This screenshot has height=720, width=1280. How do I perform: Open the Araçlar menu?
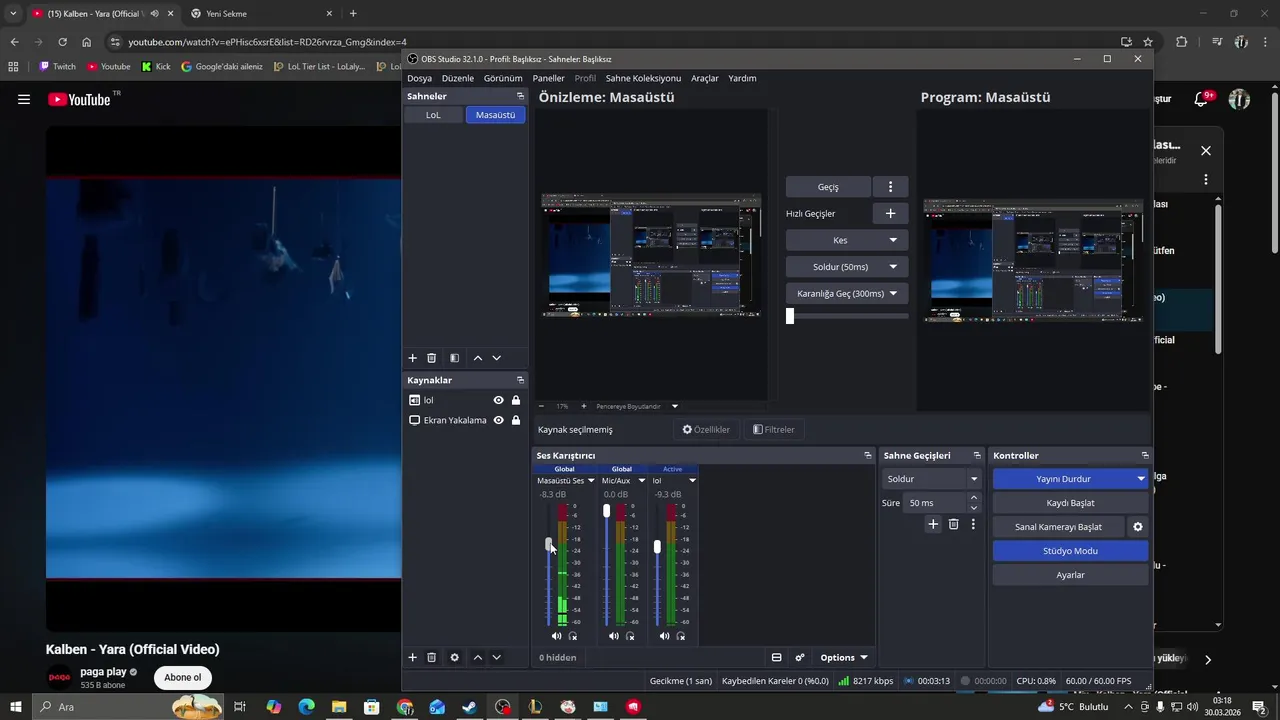tap(705, 78)
